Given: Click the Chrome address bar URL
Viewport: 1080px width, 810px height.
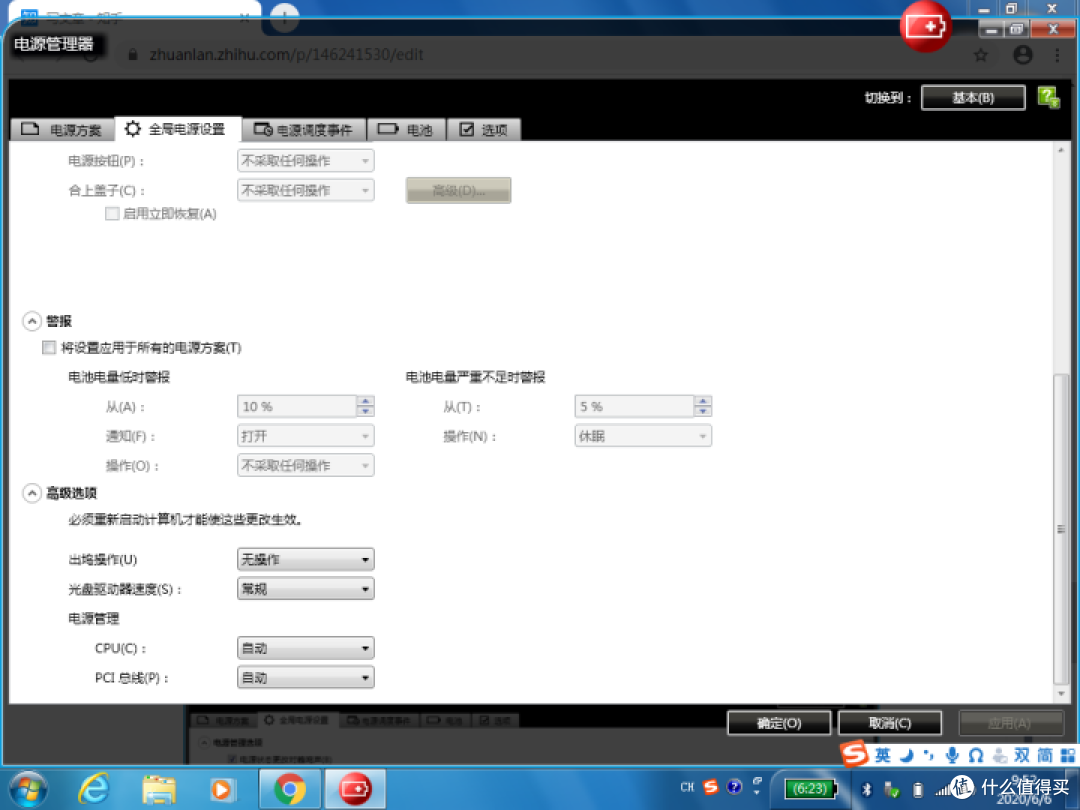Looking at the screenshot, I should (x=286, y=54).
